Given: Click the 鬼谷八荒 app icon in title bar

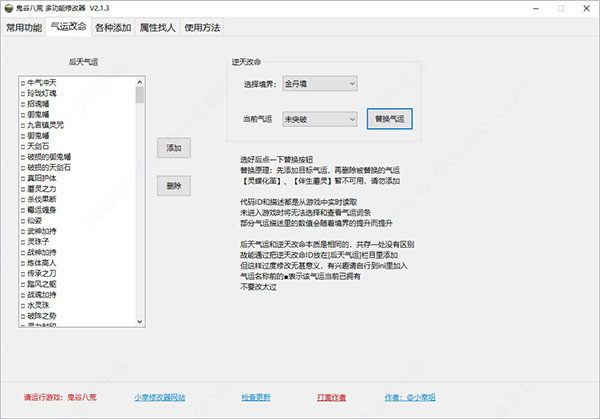Looking at the screenshot, I should pyautogui.click(x=9, y=8).
